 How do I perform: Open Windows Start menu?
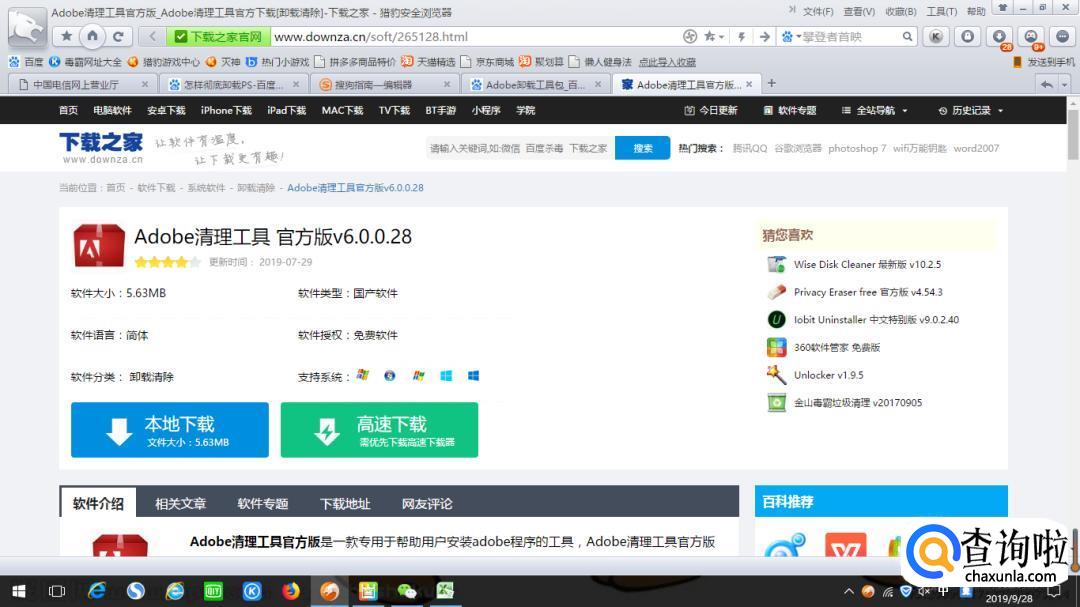19,591
